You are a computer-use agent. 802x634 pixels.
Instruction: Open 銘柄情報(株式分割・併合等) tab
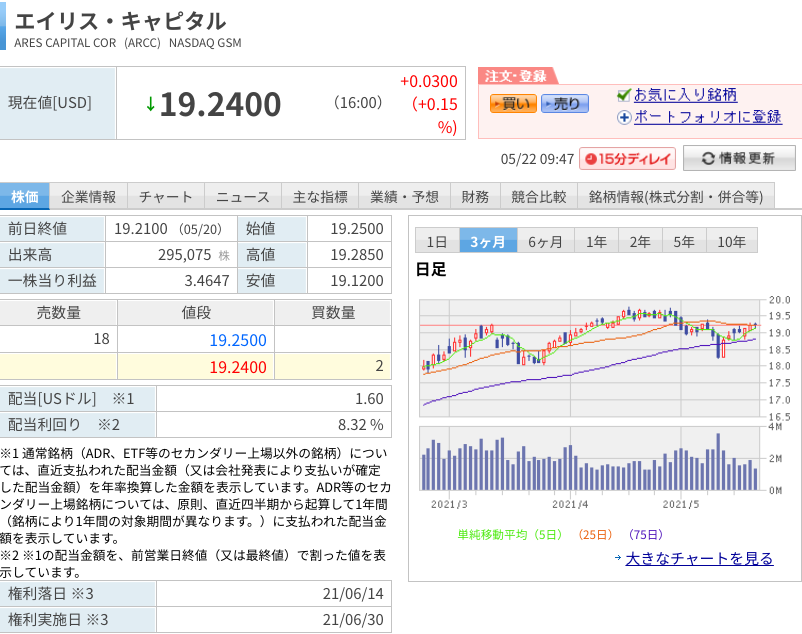tap(676, 196)
